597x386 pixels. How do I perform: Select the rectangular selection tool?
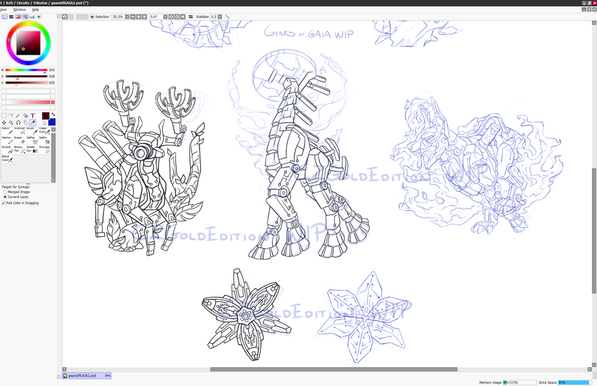tap(4, 115)
